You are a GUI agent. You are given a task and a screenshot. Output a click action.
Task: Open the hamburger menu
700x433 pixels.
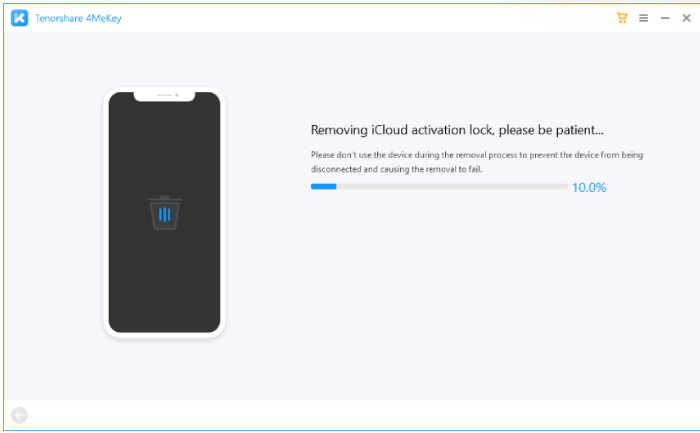(x=643, y=18)
